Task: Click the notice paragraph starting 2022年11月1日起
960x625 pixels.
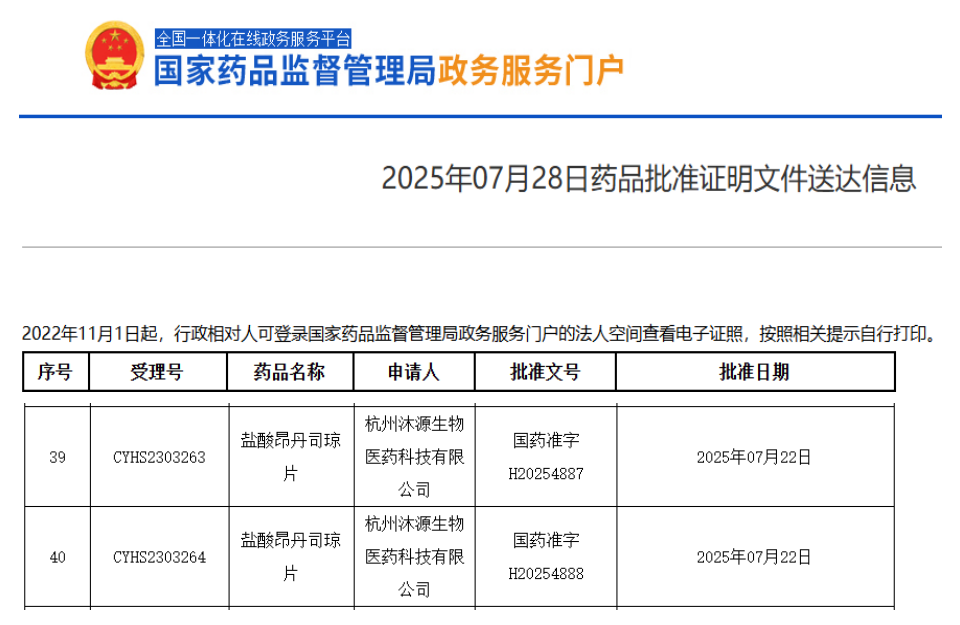Action: pyautogui.click(x=479, y=334)
